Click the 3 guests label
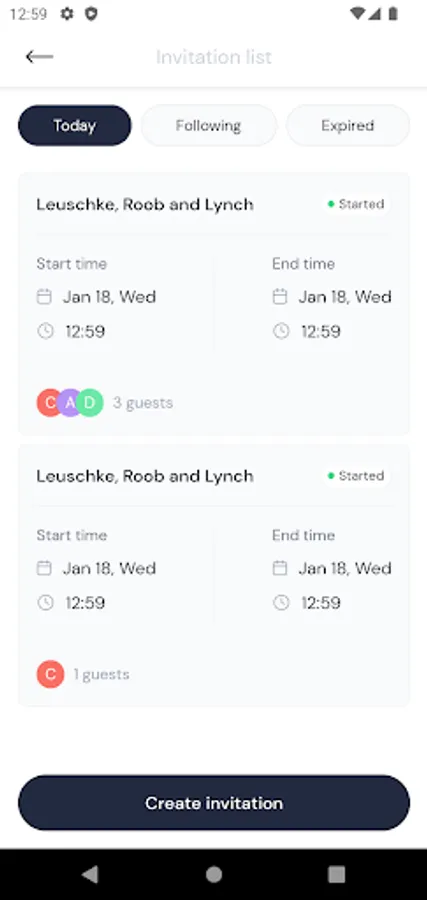The width and height of the screenshot is (427, 900). (143, 403)
